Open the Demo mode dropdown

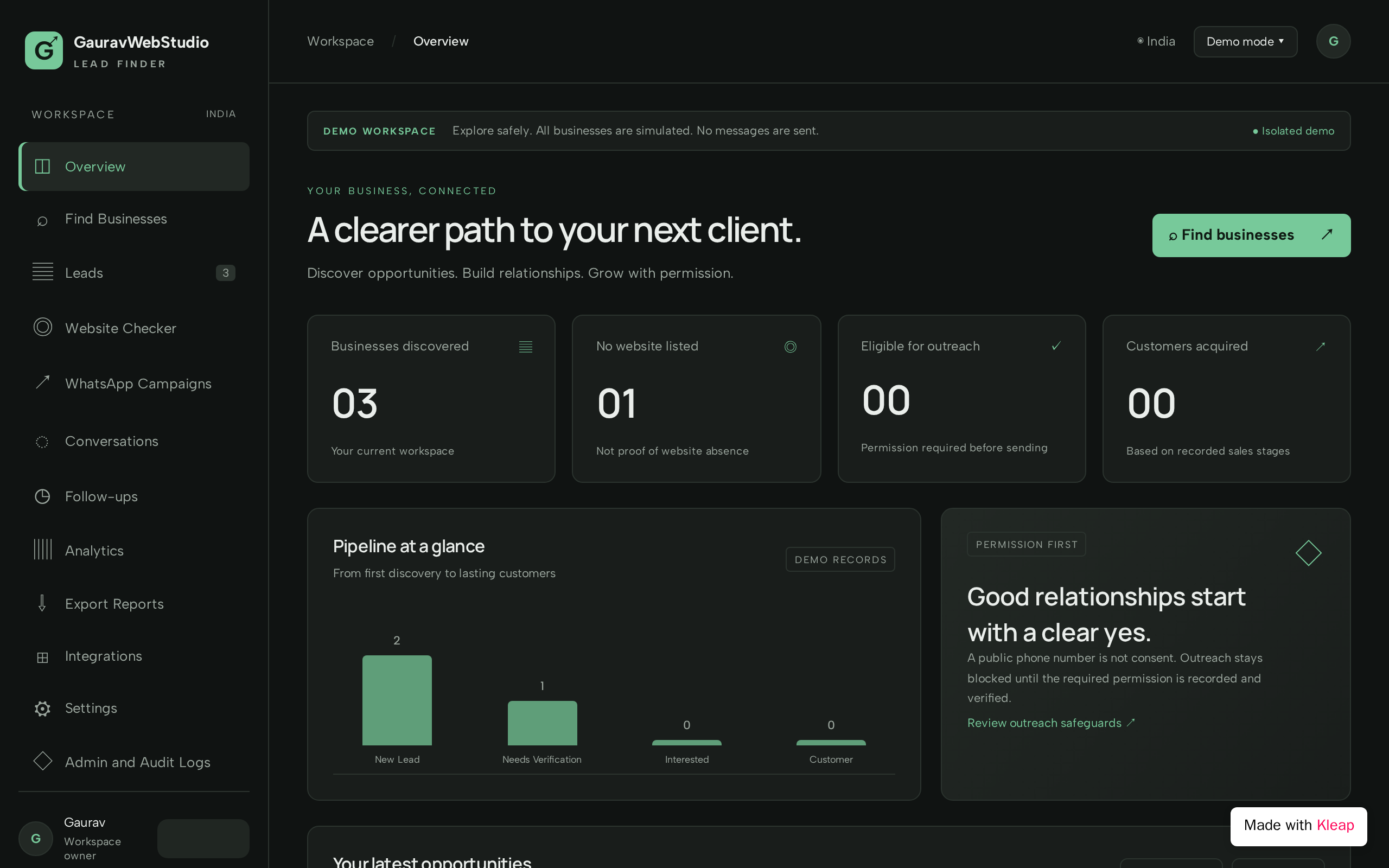coord(1246,41)
